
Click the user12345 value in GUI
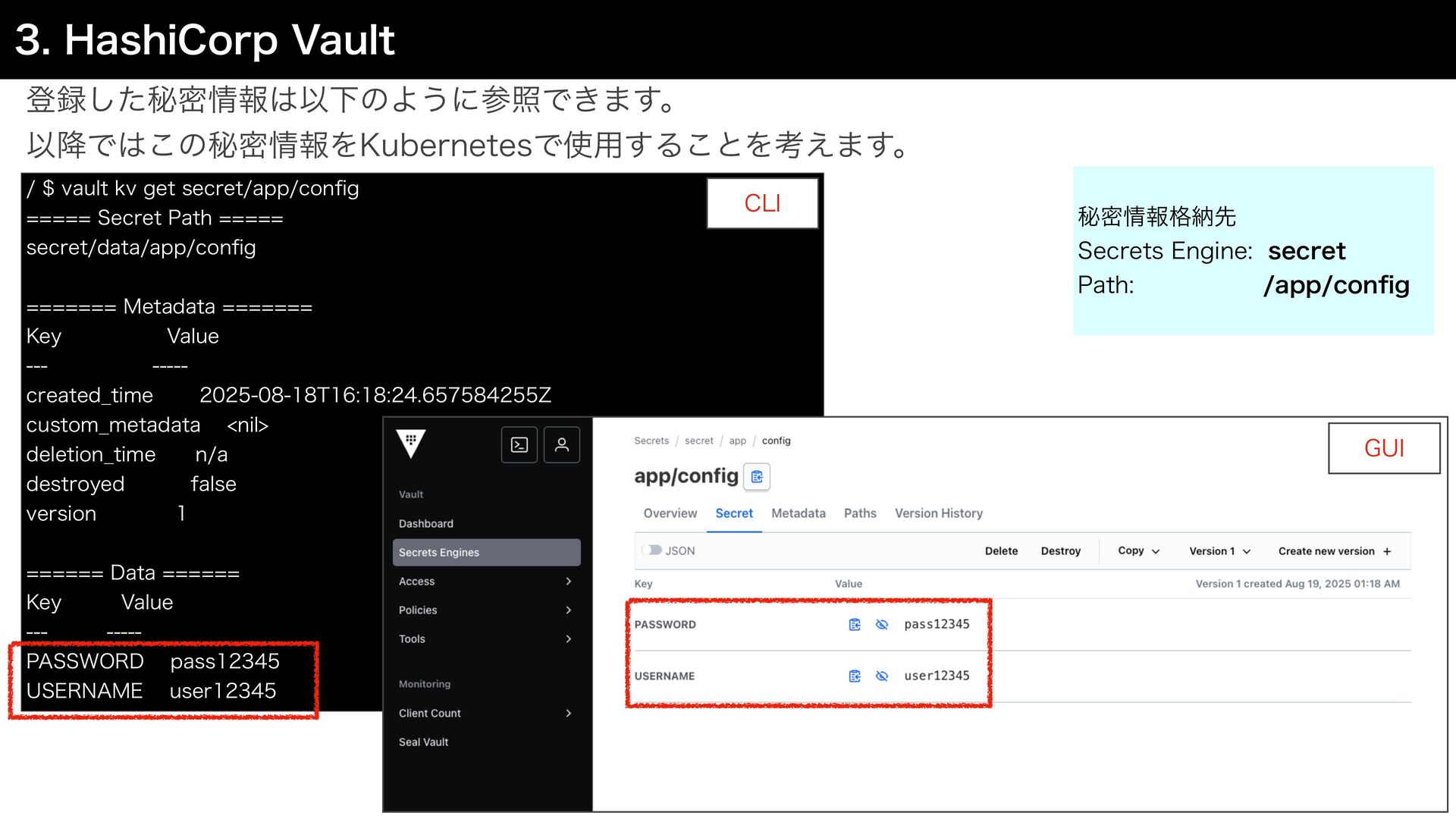tap(937, 676)
